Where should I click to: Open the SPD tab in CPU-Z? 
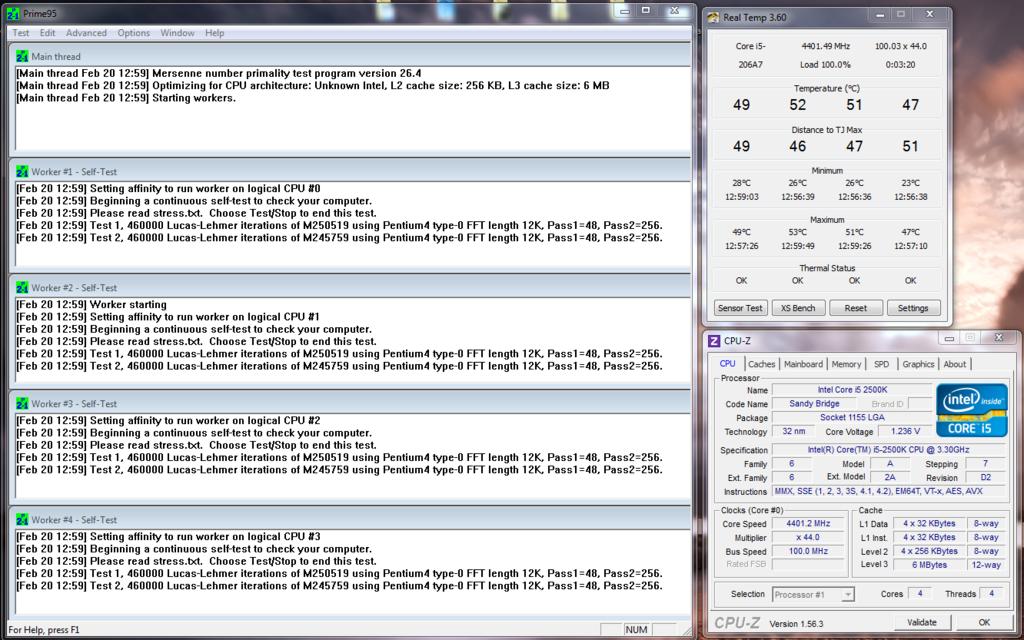[882, 364]
